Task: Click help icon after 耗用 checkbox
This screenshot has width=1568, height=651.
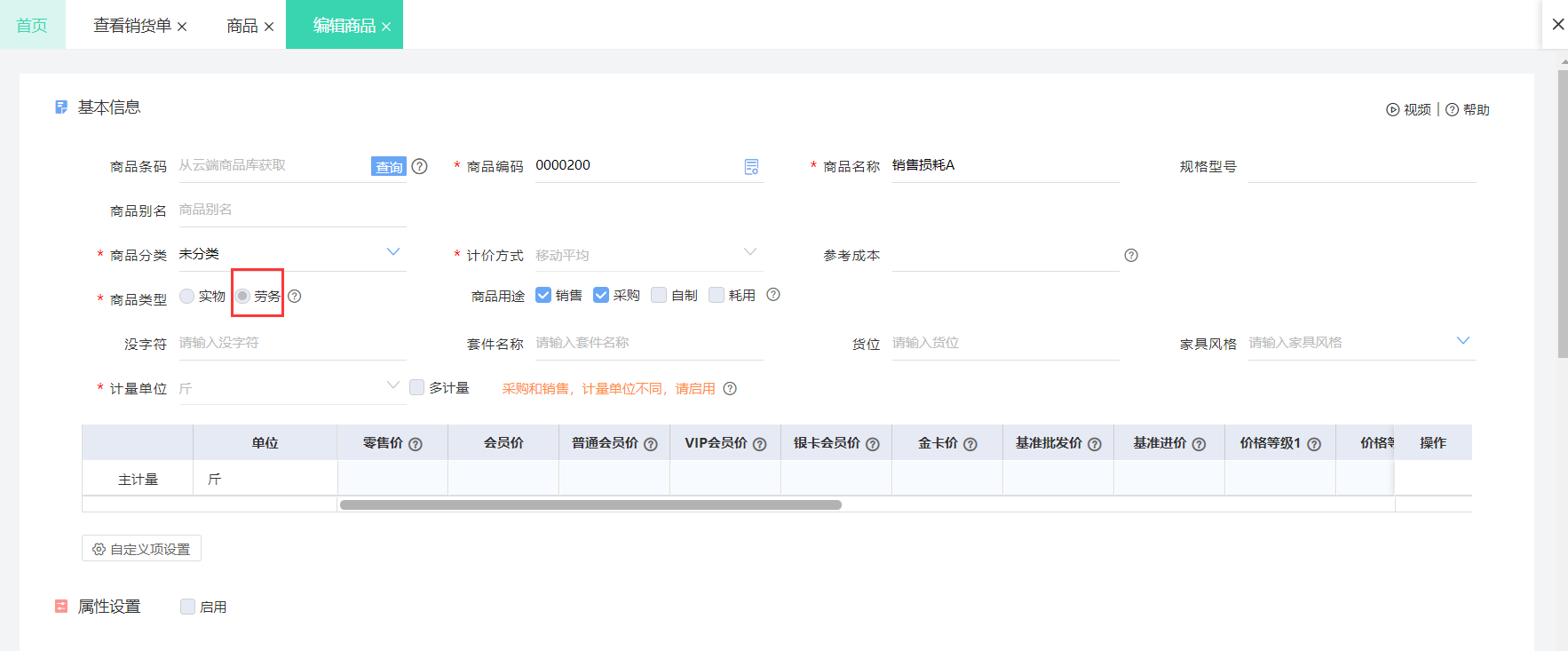Action: pos(773,295)
